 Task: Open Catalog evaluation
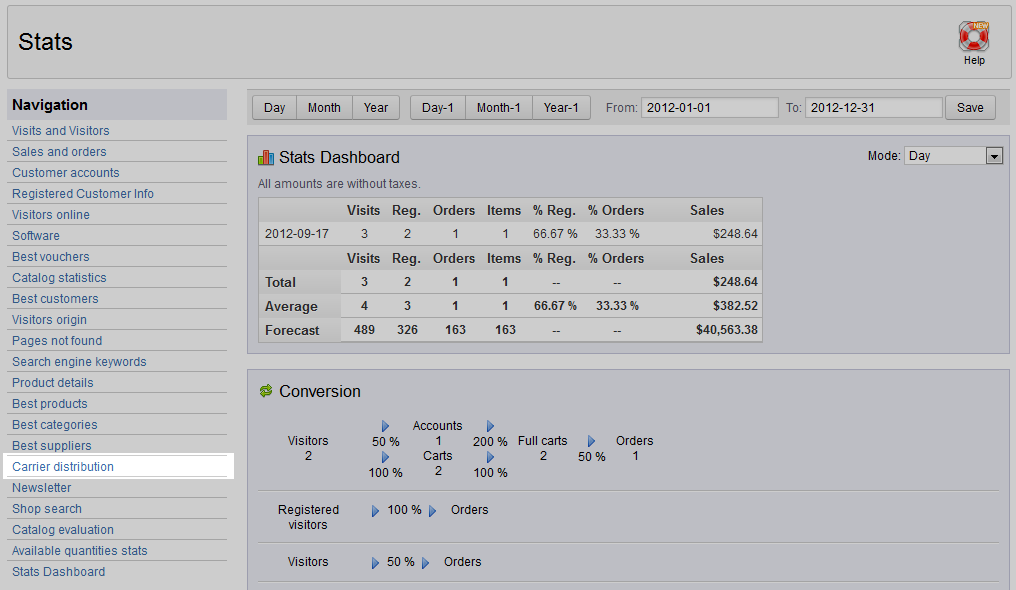(63, 530)
